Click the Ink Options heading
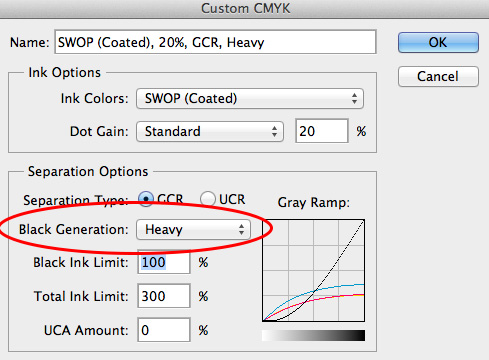 click(x=64, y=72)
